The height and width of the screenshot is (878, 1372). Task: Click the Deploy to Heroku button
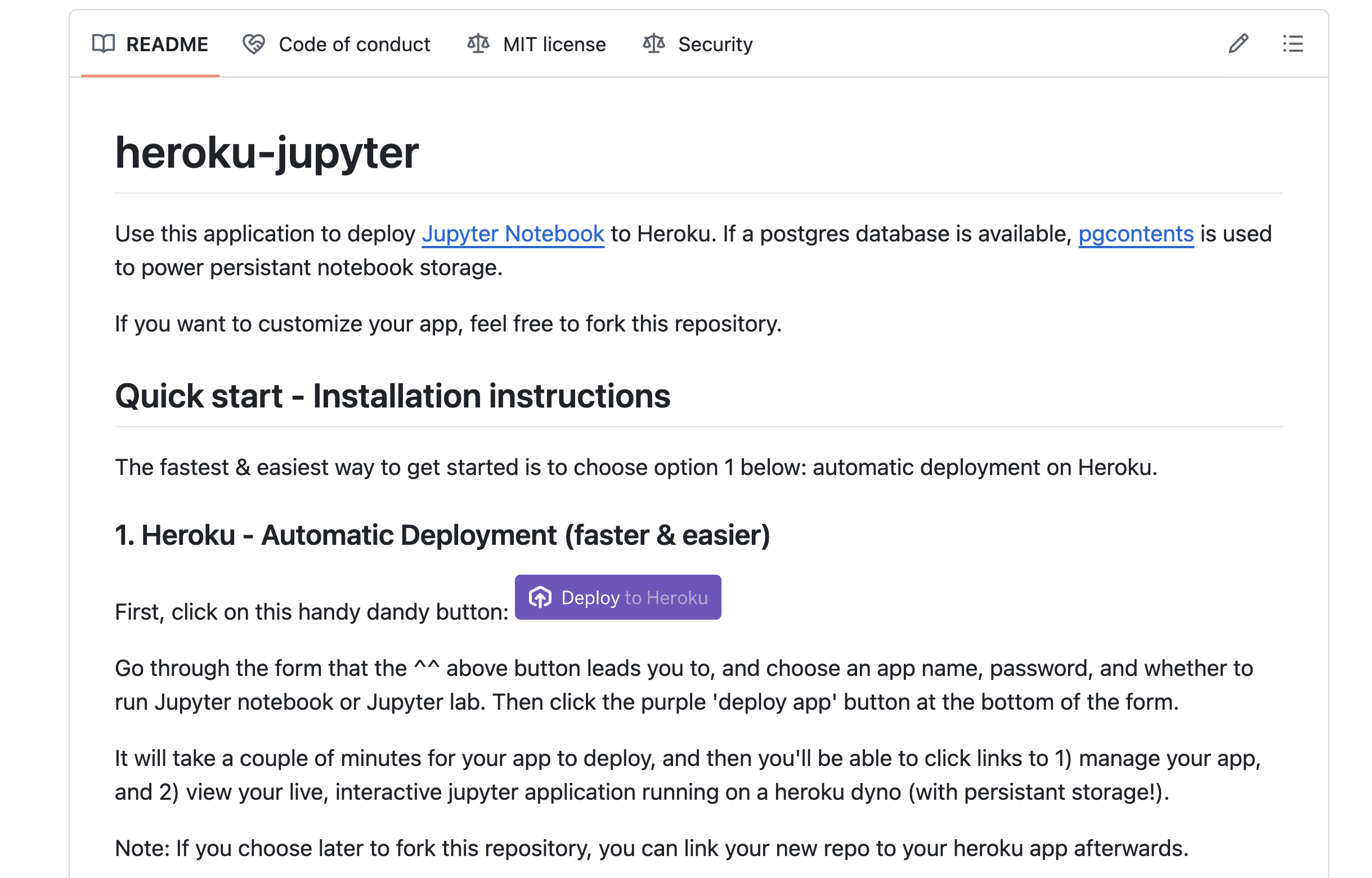[x=618, y=597]
